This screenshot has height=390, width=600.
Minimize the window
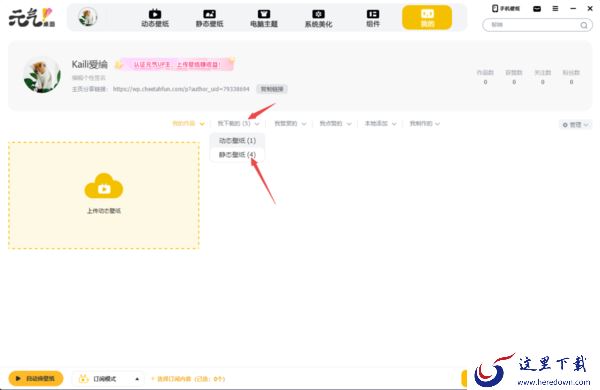point(573,8)
